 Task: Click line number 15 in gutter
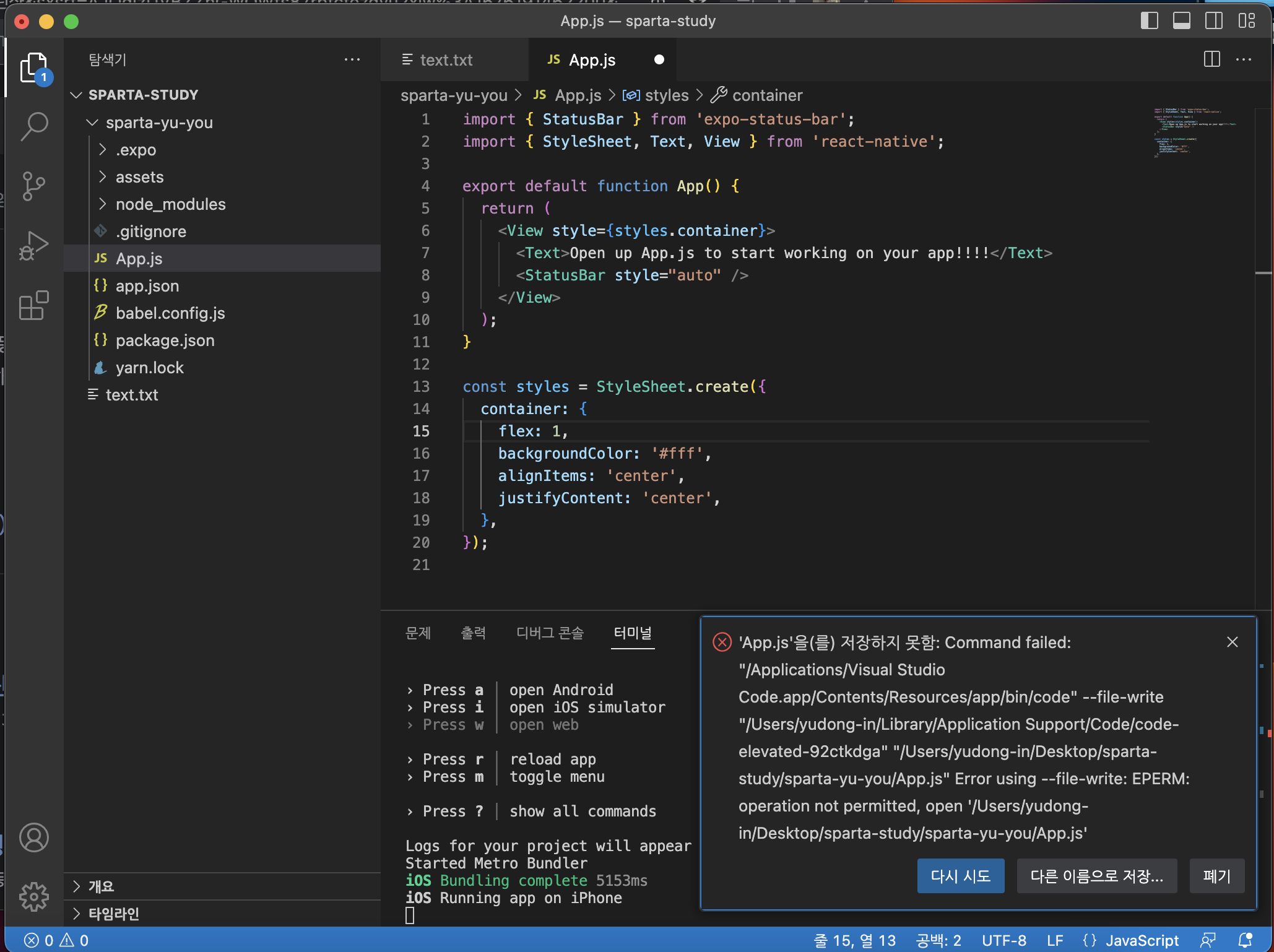pyautogui.click(x=421, y=431)
